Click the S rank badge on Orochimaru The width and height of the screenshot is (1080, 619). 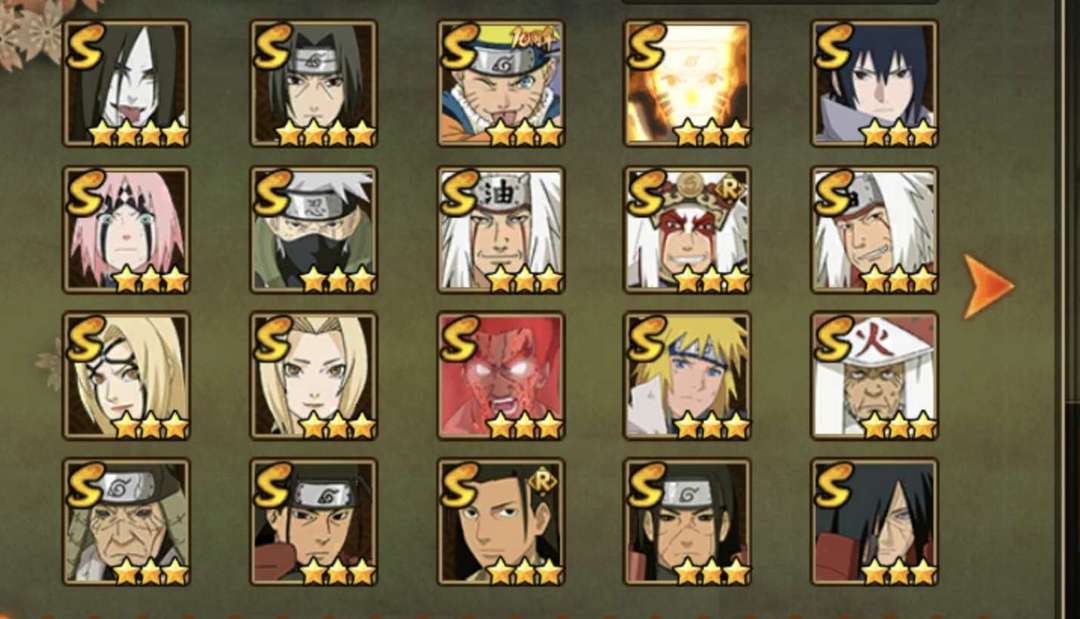[85, 45]
